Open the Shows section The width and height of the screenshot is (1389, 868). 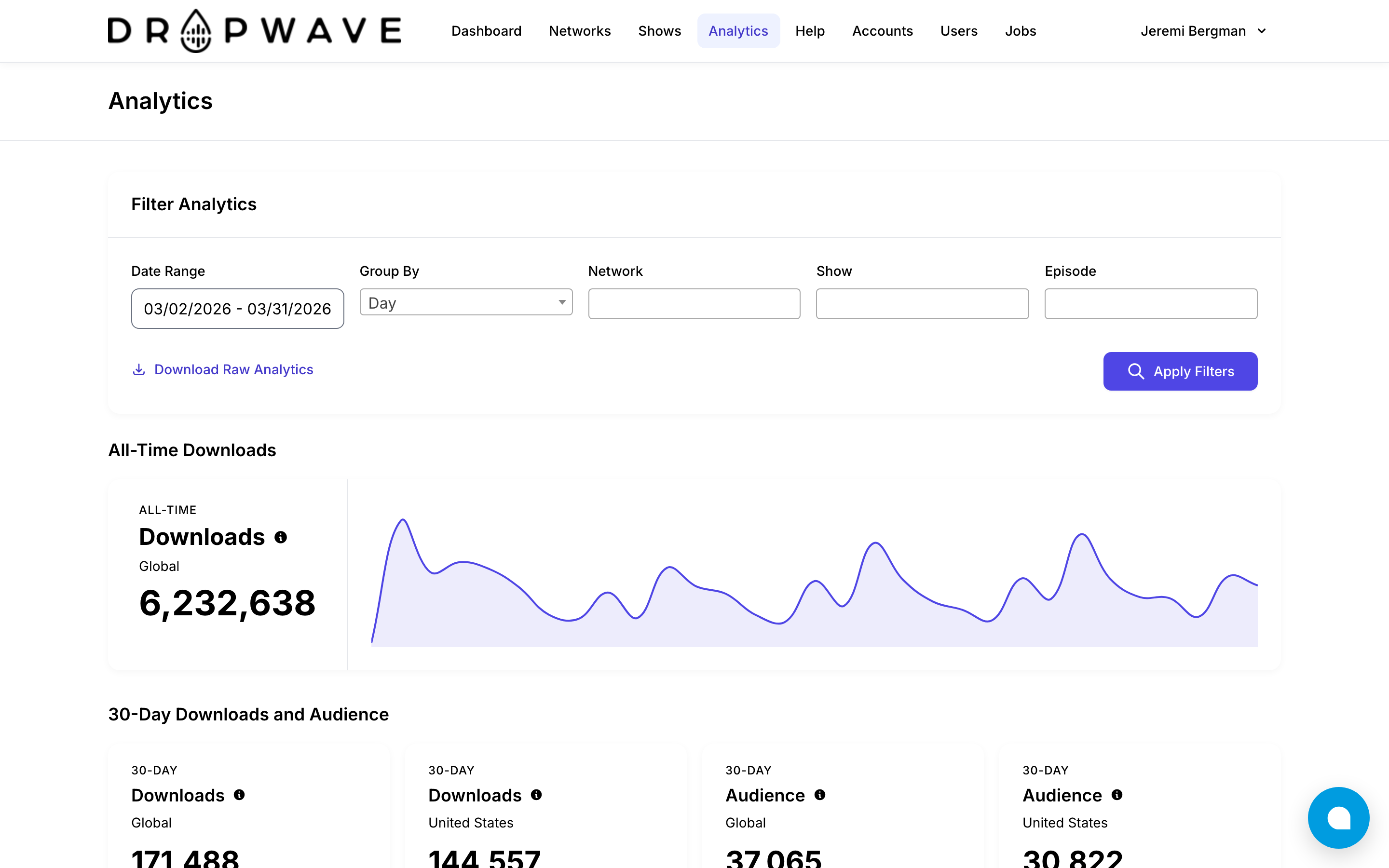click(x=659, y=30)
